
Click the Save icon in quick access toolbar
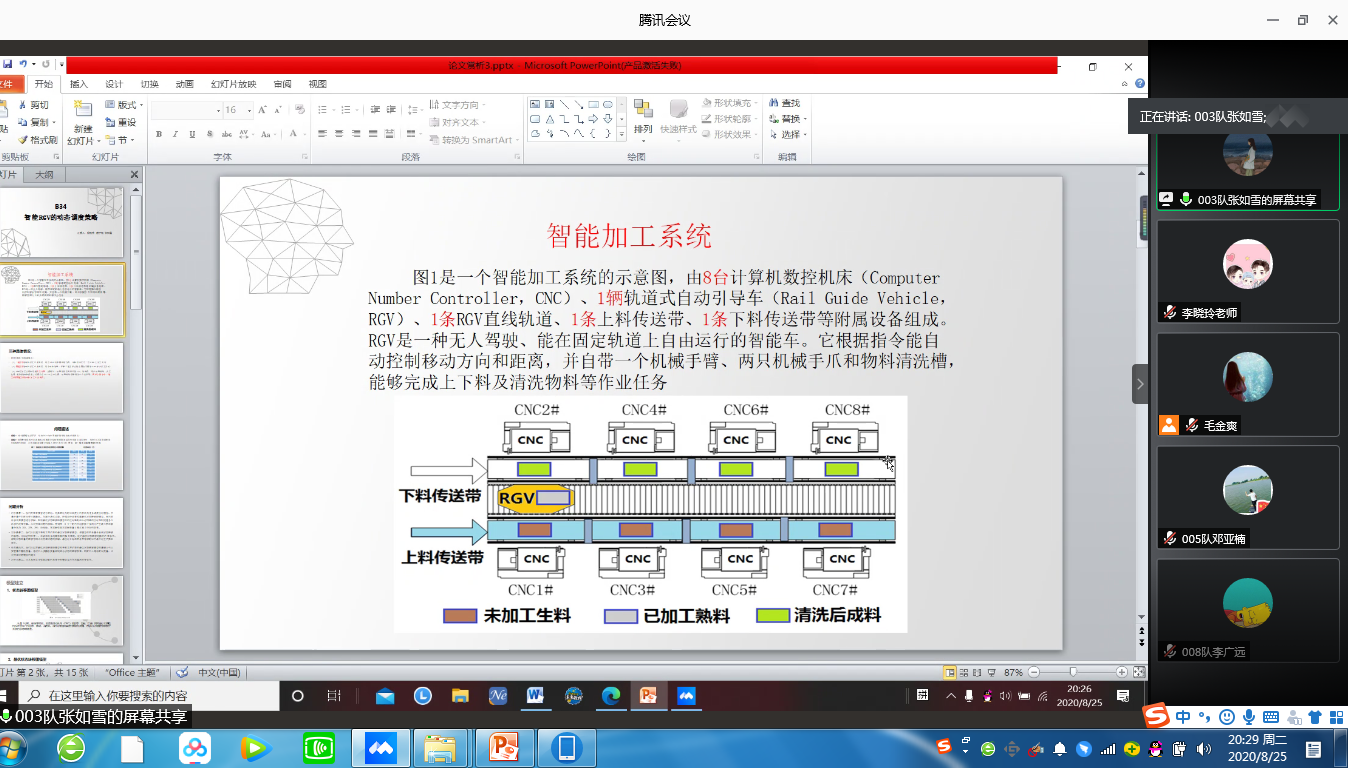coord(6,64)
